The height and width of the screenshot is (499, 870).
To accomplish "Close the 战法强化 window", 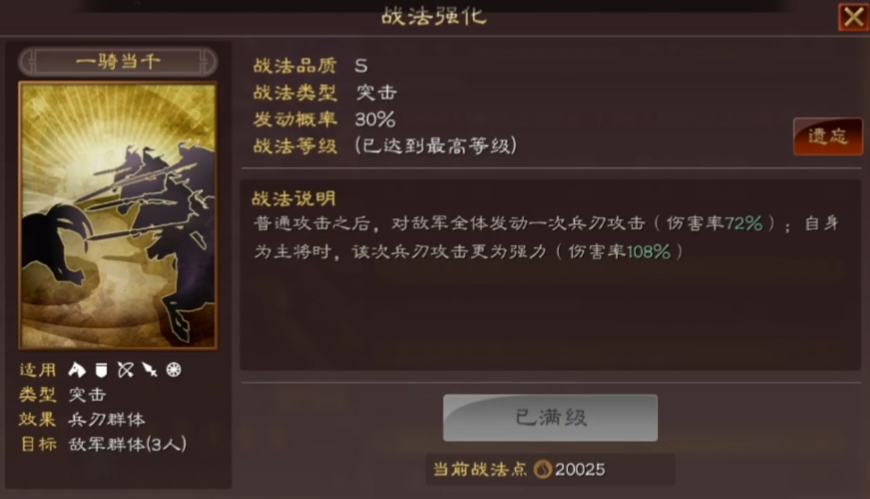I will point(853,17).
